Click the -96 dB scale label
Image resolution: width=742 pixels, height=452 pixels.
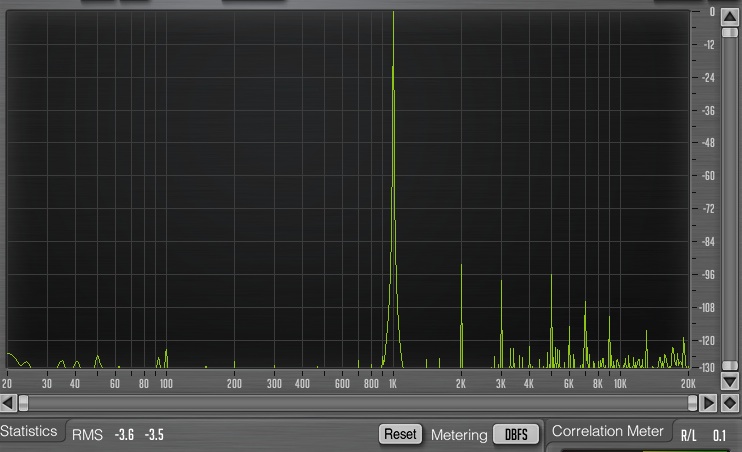pos(708,275)
